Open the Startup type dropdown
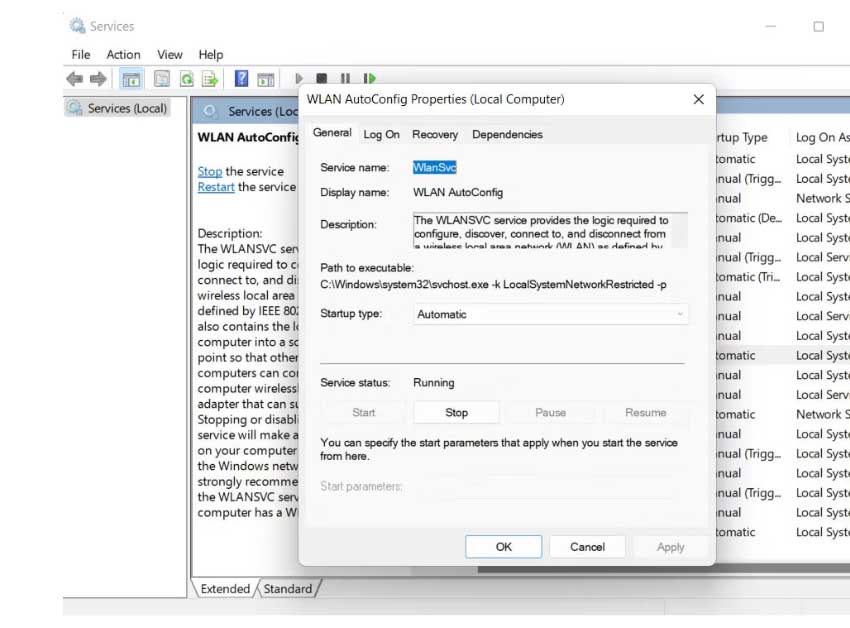Image resolution: width=850 pixels, height=628 pixels. tap(550, 315)
